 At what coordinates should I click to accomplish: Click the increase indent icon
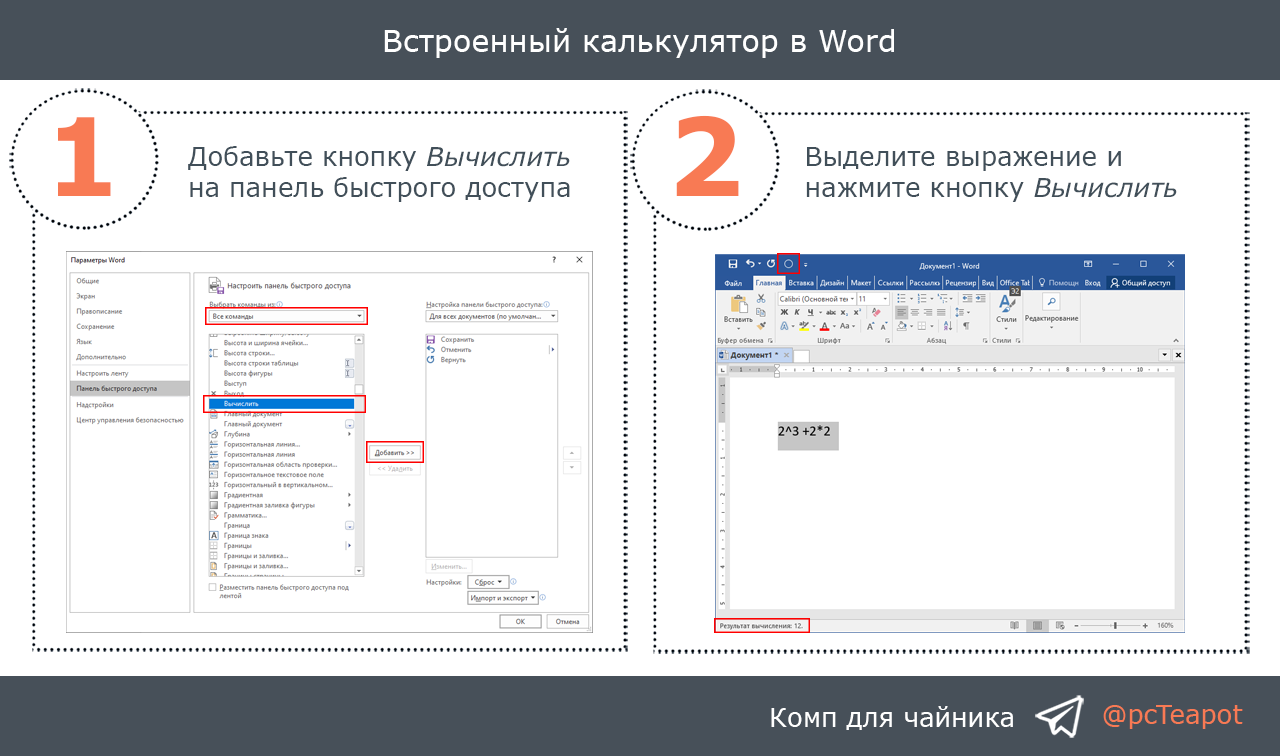(x=980, y=299)
